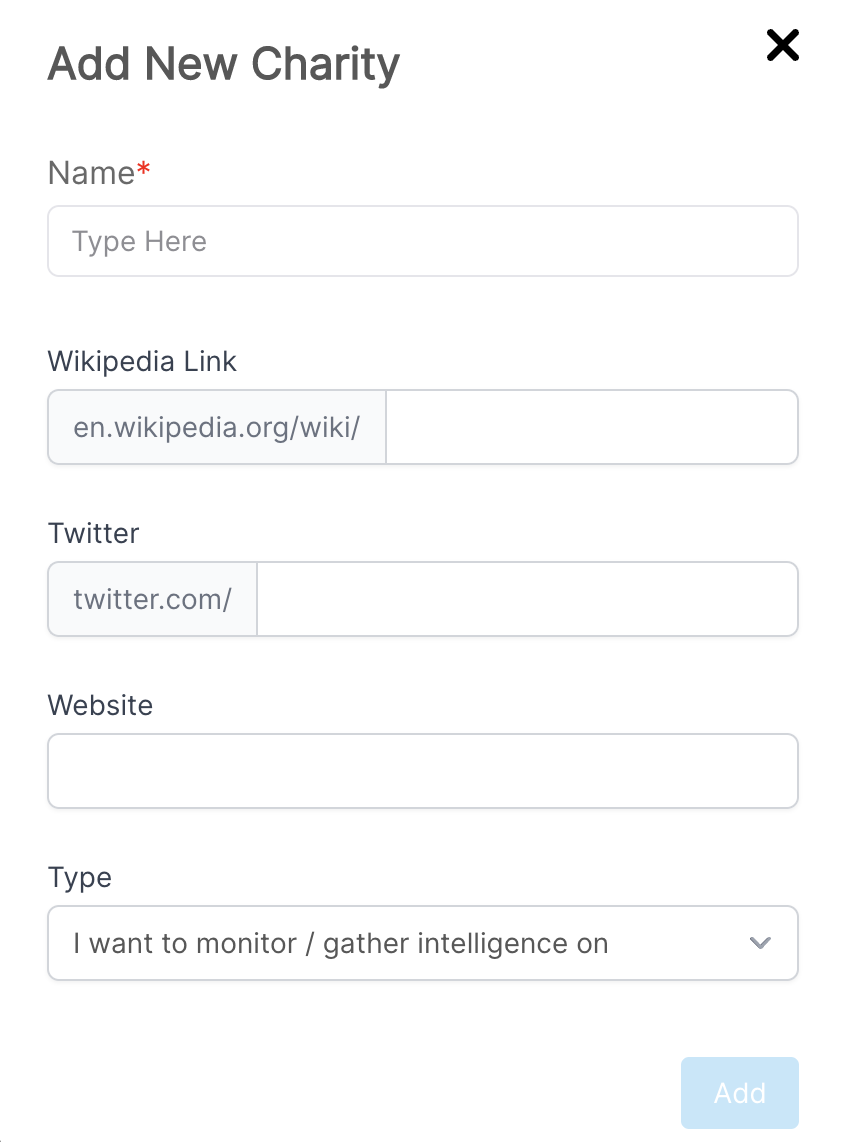
Task: Click the Add New Charity heading
Action: point(223,64)
